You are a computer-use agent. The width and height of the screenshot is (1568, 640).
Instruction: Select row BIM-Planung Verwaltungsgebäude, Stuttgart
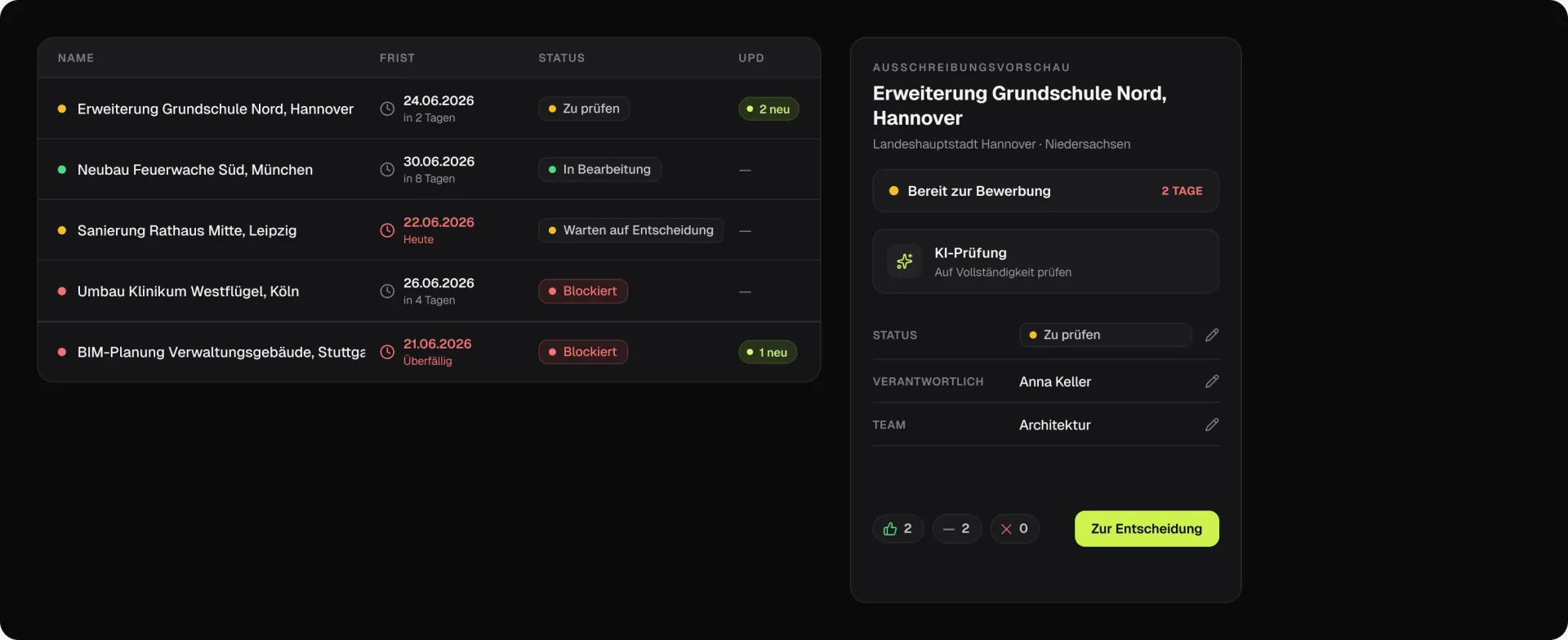429,352
